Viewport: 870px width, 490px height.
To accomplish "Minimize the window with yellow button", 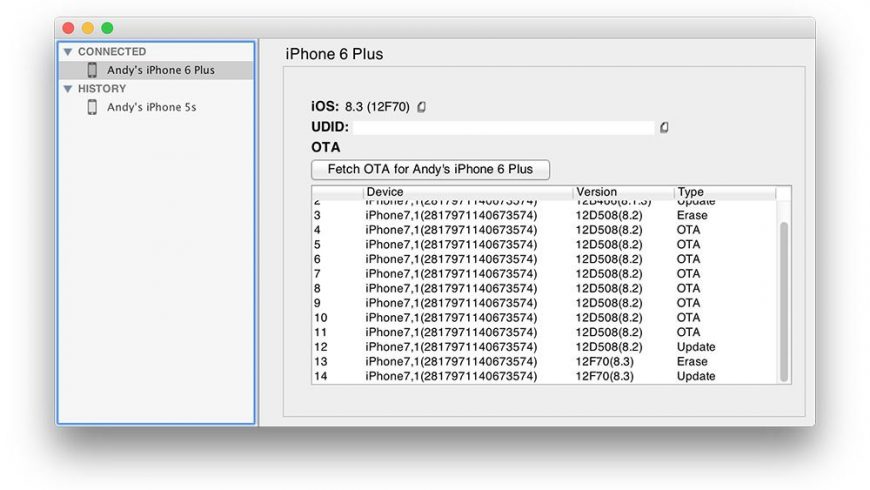I will 88,28.
